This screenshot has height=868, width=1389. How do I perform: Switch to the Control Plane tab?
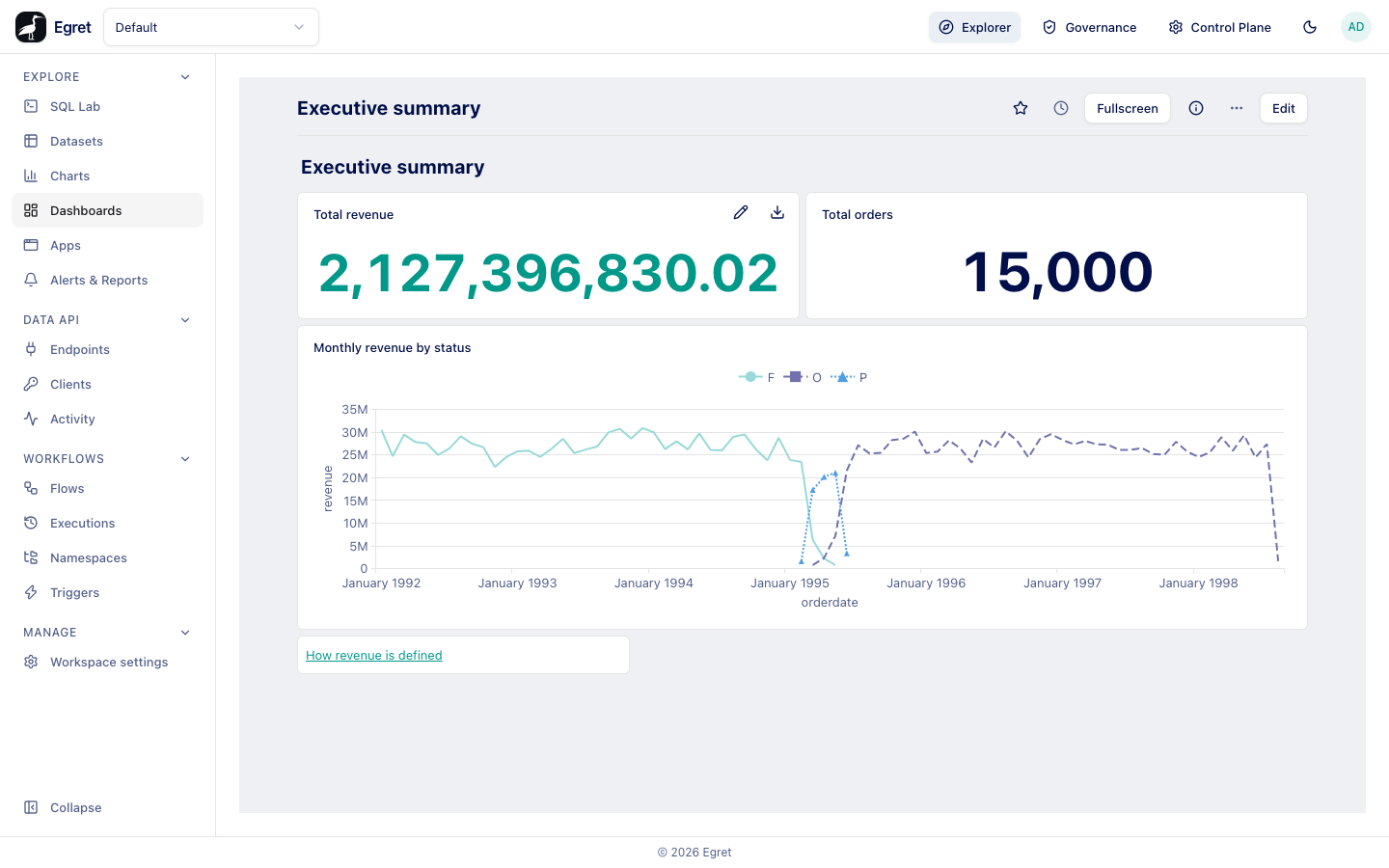pos(1219,27)
